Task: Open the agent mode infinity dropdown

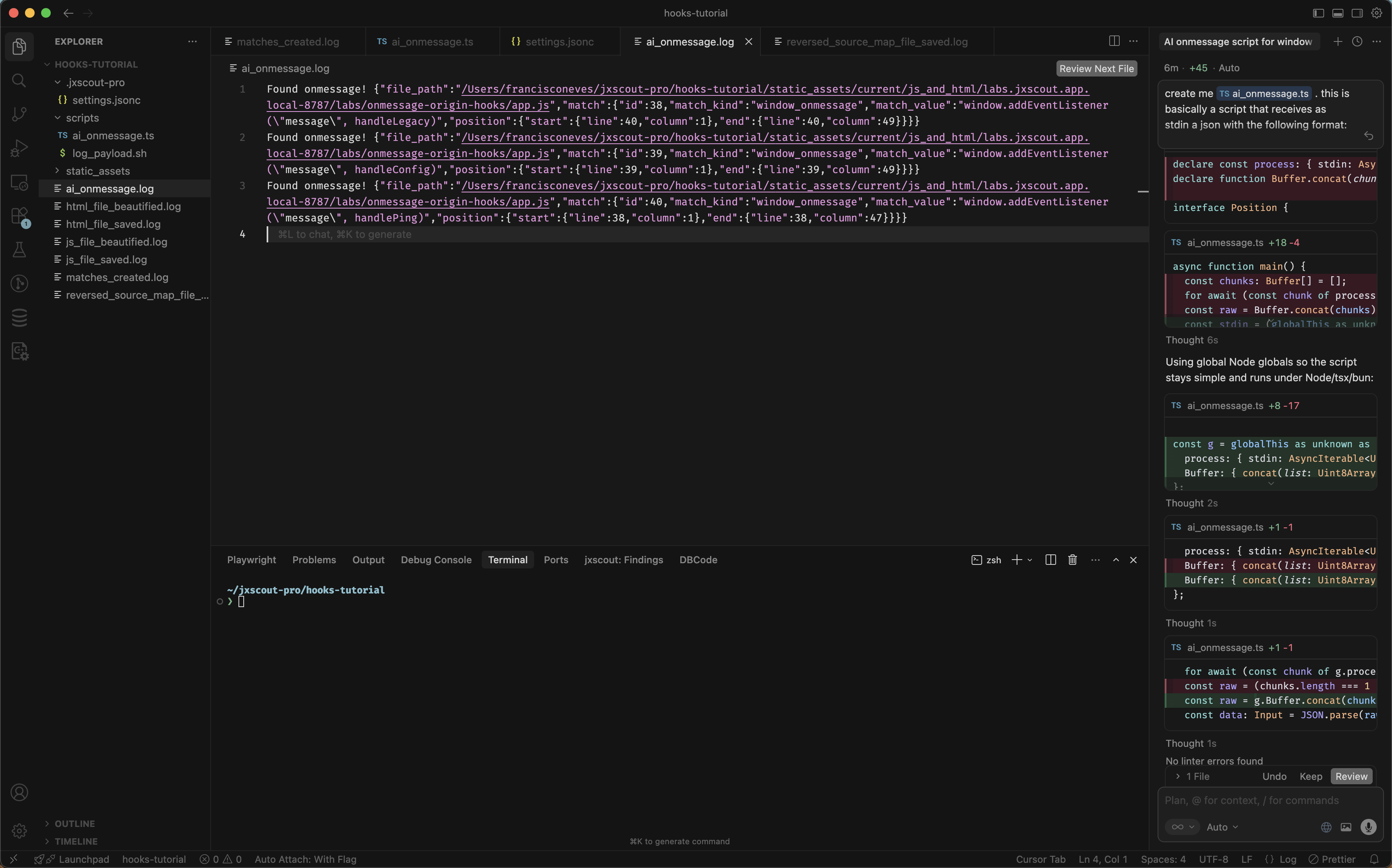Action: 1183,827
